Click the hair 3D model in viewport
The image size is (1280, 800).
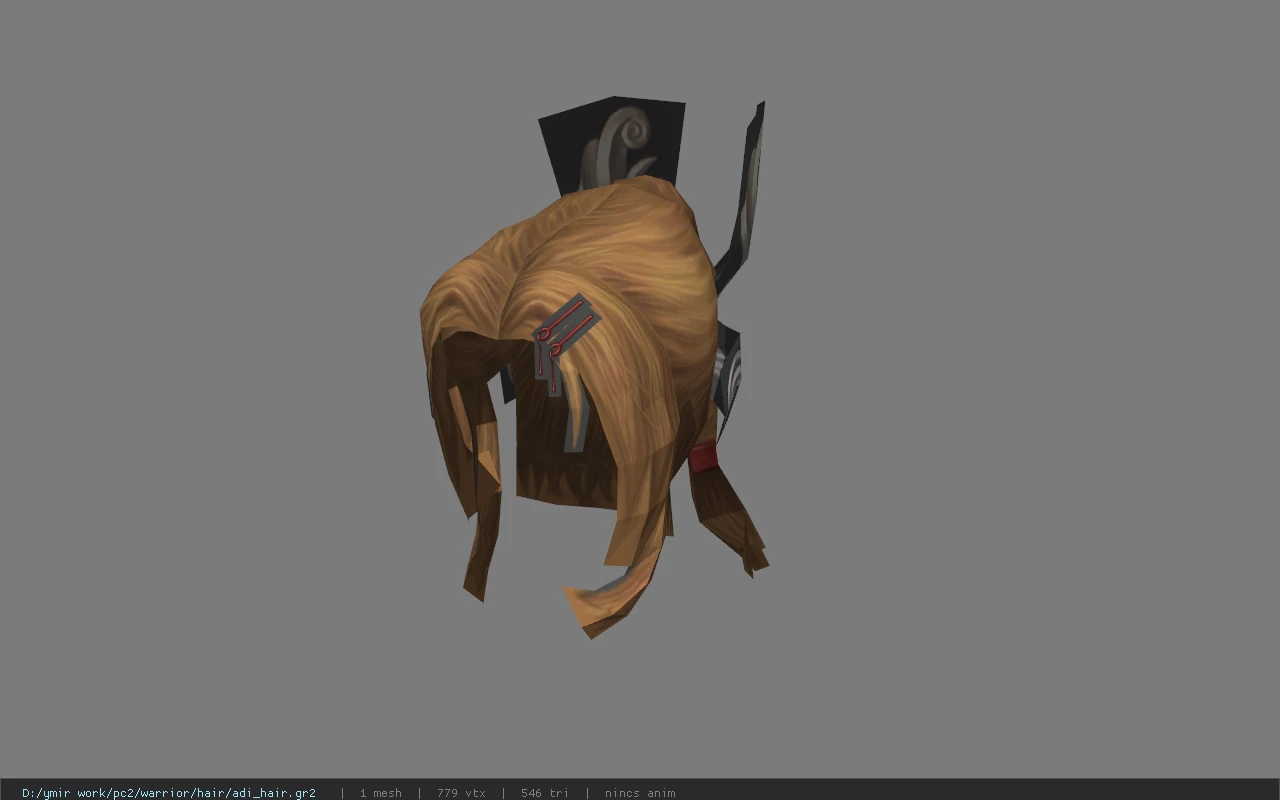click(x=595, y=368)
